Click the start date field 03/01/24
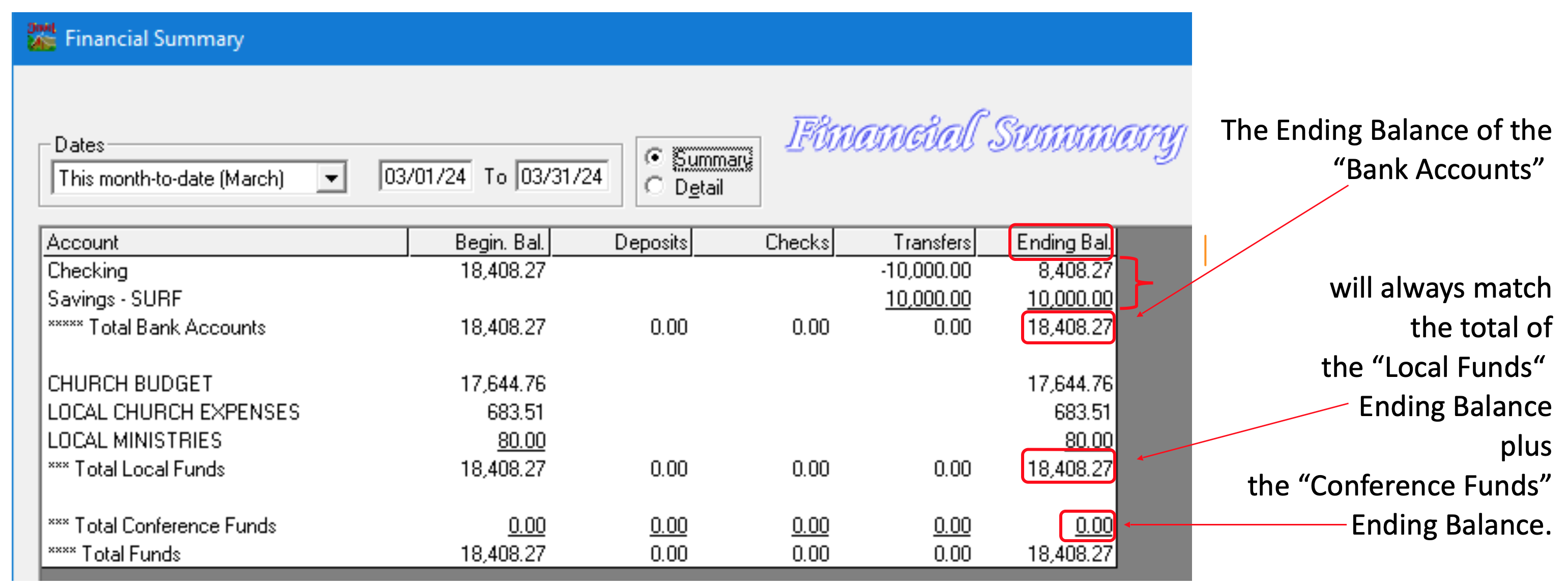The width and height of the screenshot is (1568, 588). (425, 177)
